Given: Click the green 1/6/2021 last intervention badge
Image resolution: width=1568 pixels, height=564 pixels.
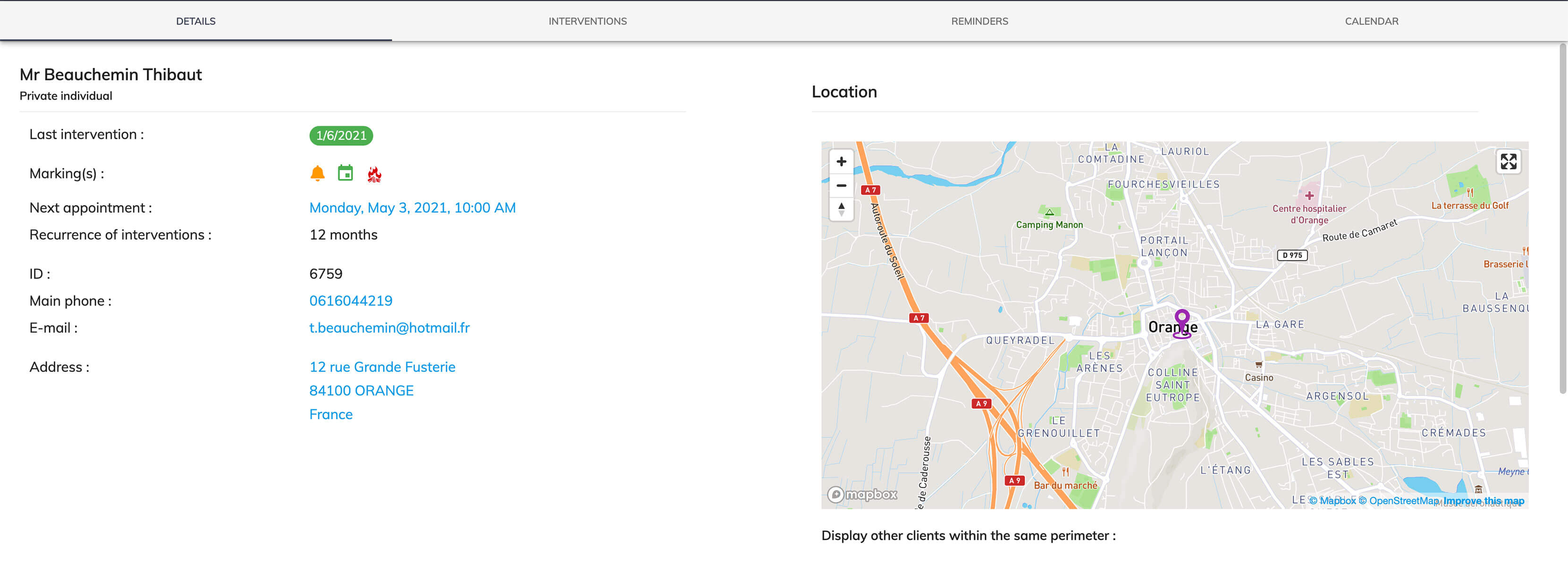Looking at the screenshot, I should 341,135.
